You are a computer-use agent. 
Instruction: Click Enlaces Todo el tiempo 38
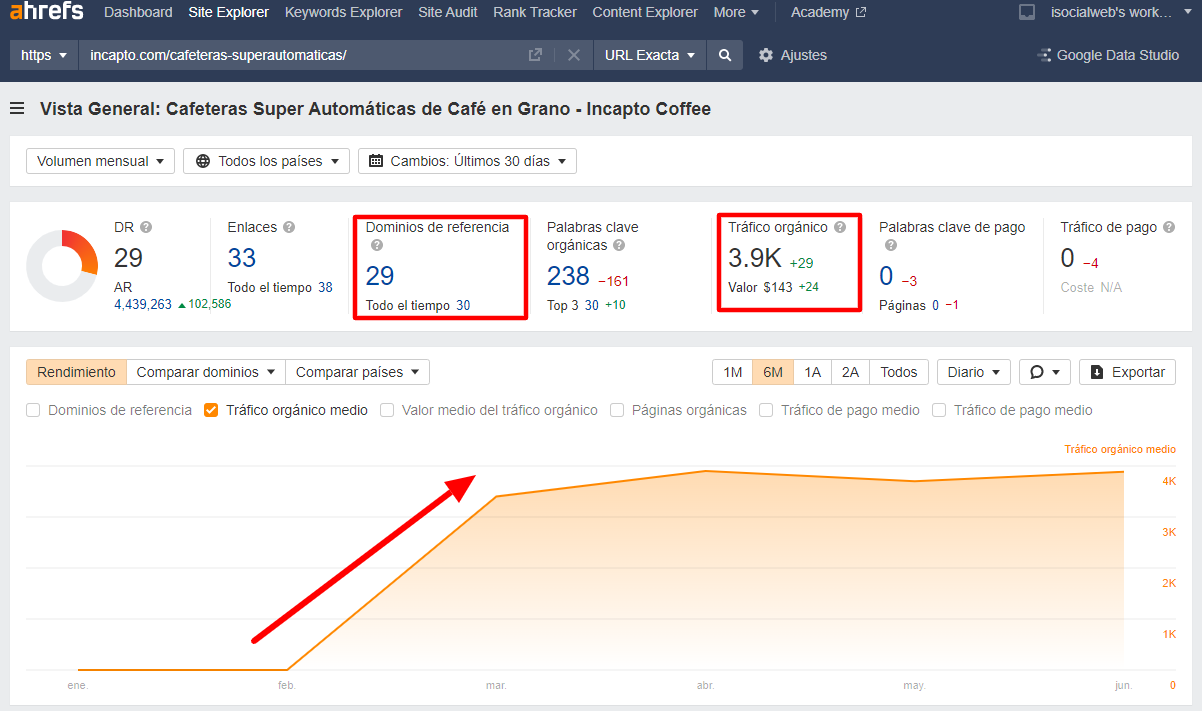click(325, 287)
